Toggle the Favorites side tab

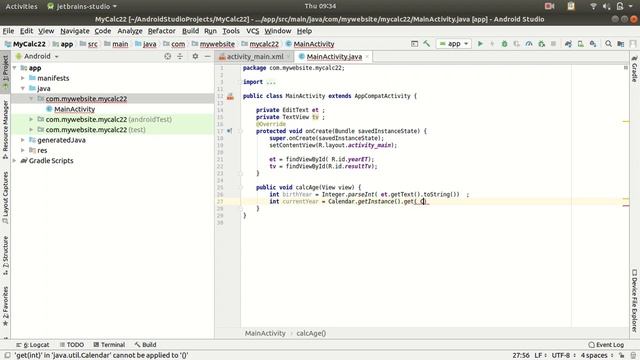[x=5, y=306]
